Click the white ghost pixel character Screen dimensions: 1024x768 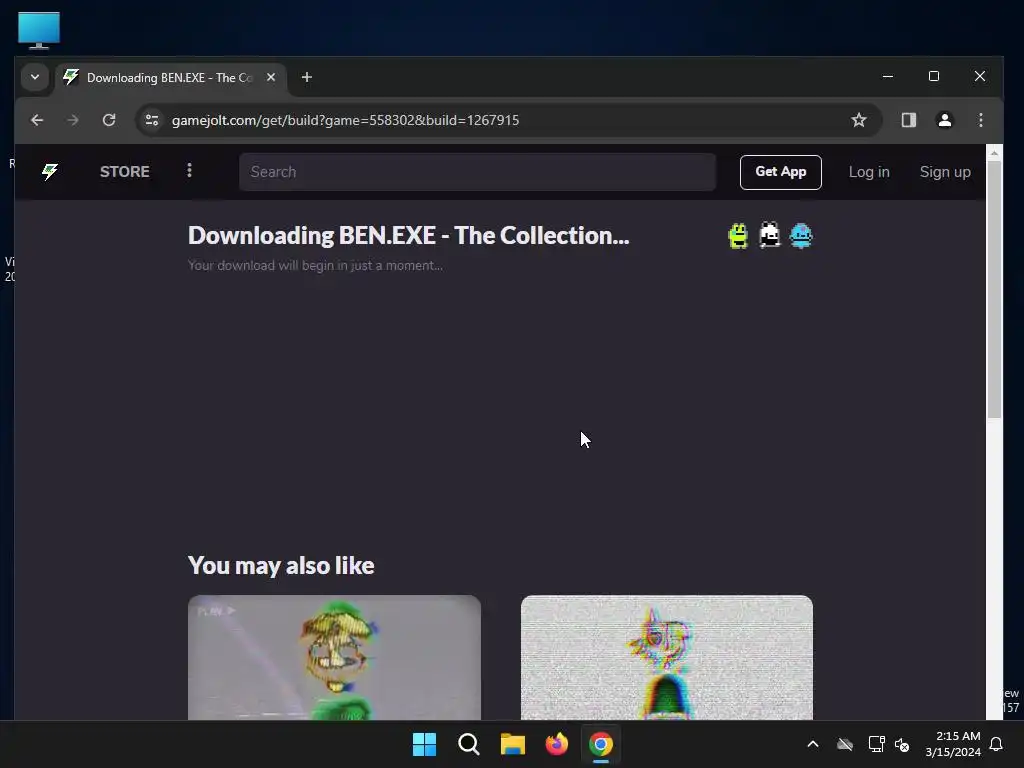click(769, 236)
